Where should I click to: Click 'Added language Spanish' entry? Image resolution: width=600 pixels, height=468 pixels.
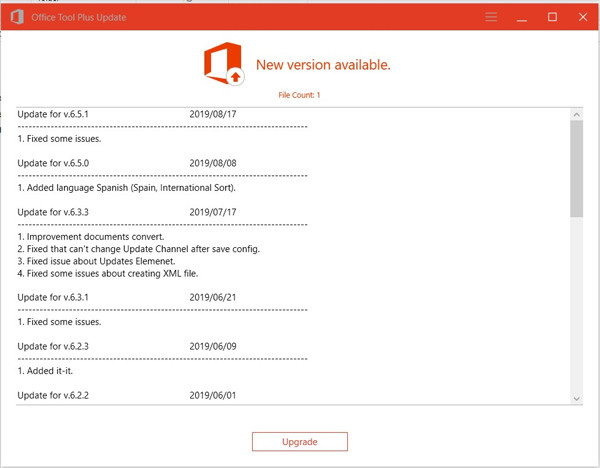click(126, 188)
